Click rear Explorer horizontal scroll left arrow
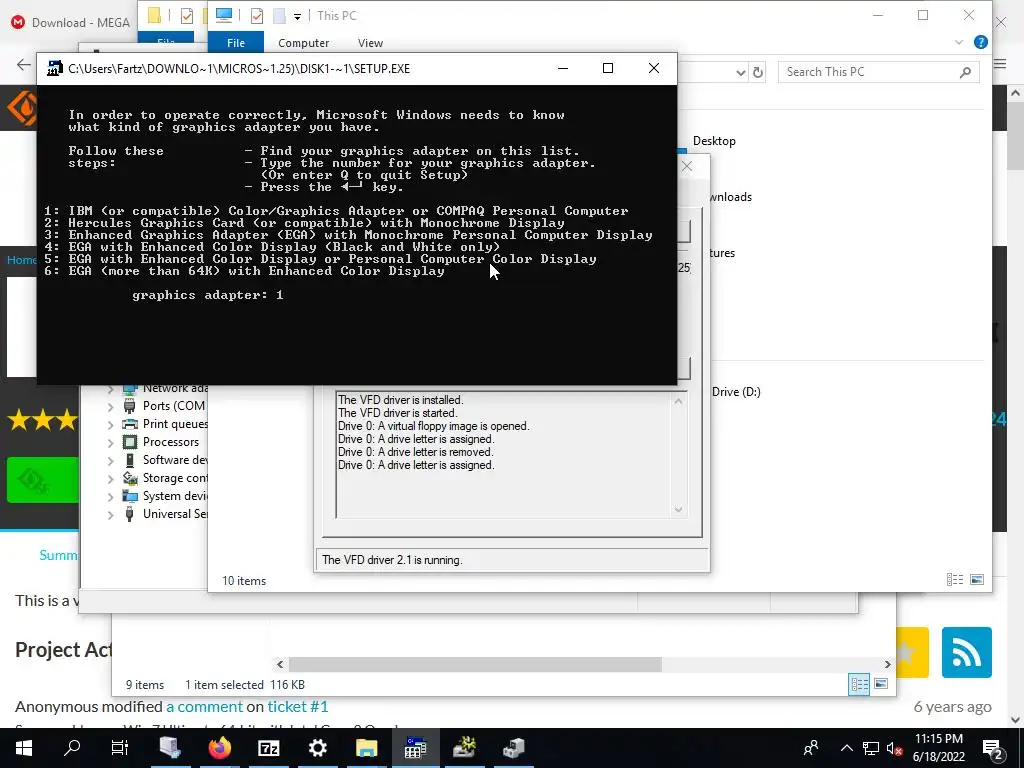Viewport: 1024px width, 768px height. [x=280, y=664]
